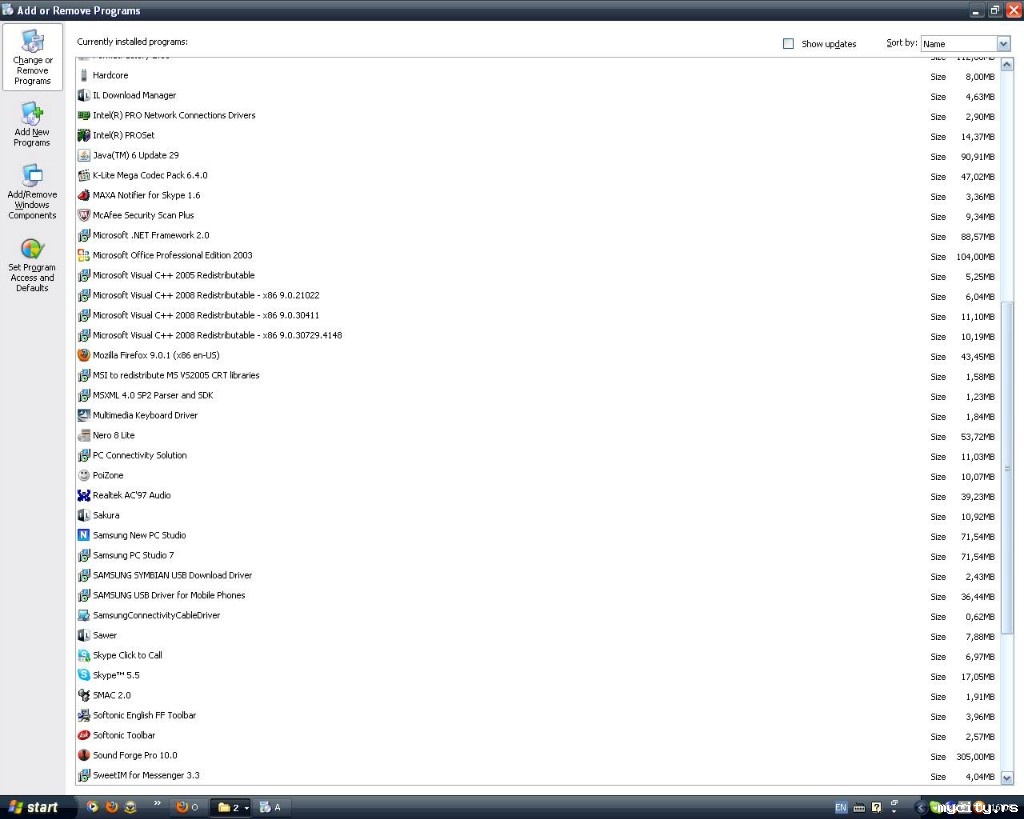Viewport: 1024px width, 819px height.
Task: Switch to Add or Remove Programs taskbar button
Action: click(272, 807)
